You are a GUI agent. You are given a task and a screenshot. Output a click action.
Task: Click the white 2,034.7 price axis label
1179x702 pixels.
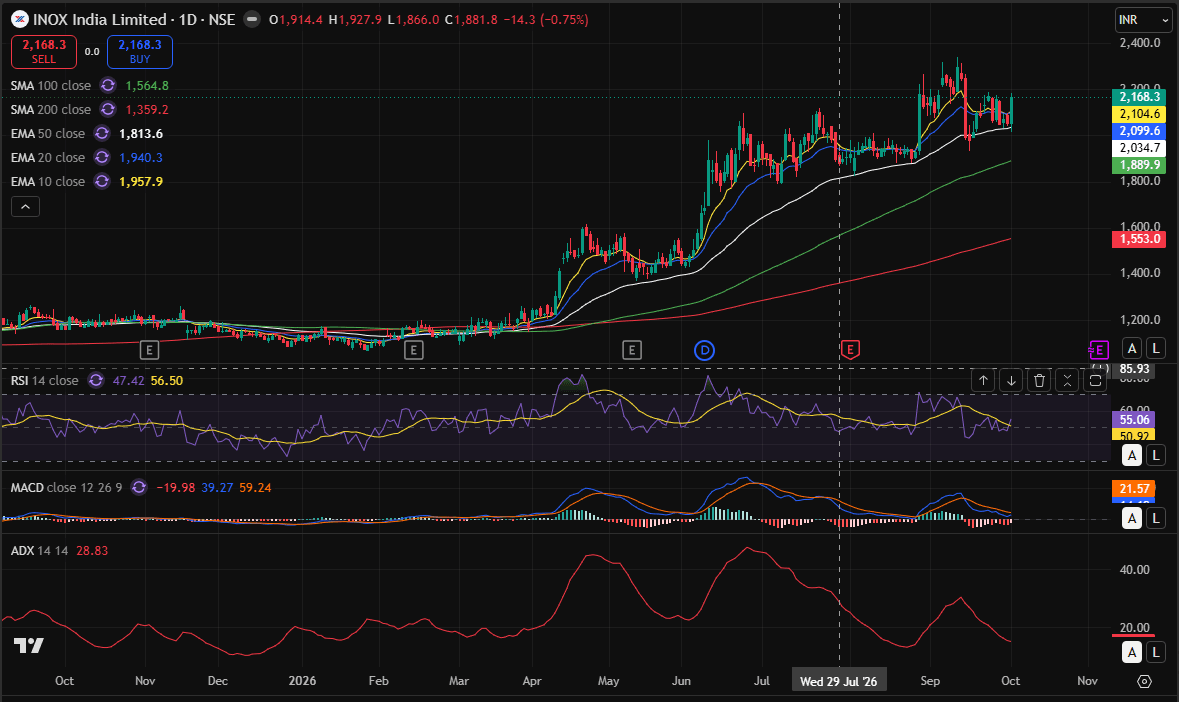[x=1139, y=148]
